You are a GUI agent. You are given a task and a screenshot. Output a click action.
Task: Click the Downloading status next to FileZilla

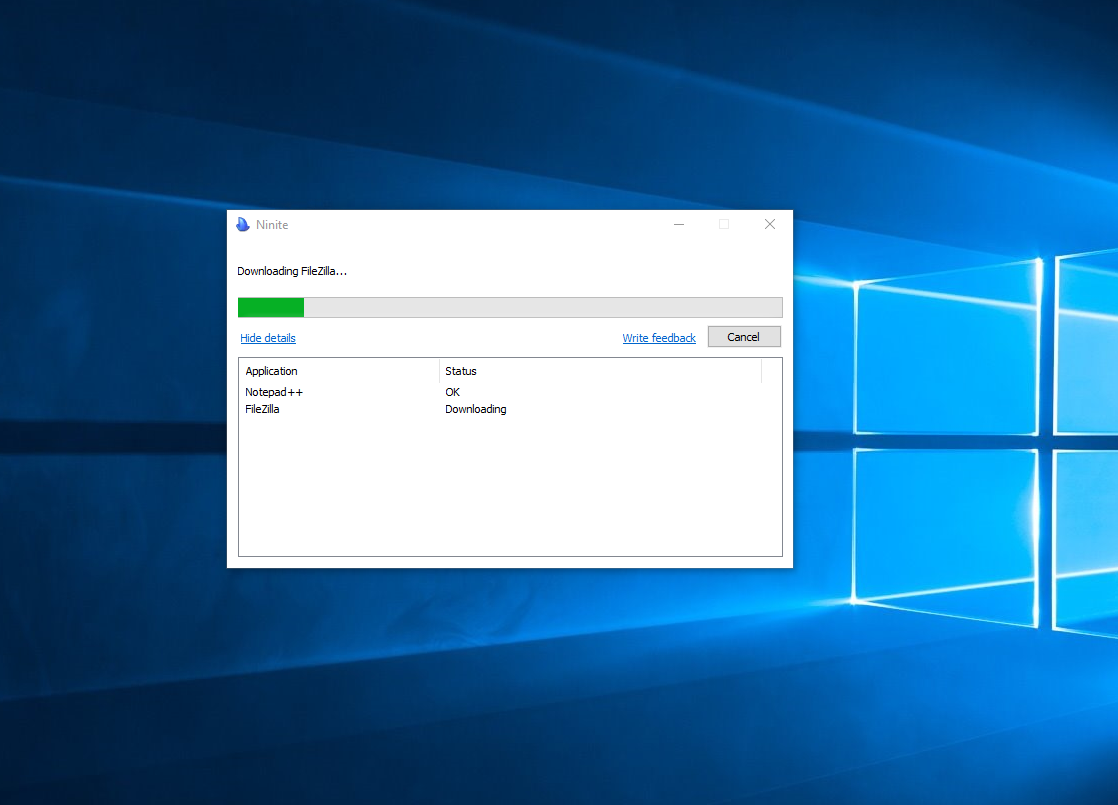[475, 409]
